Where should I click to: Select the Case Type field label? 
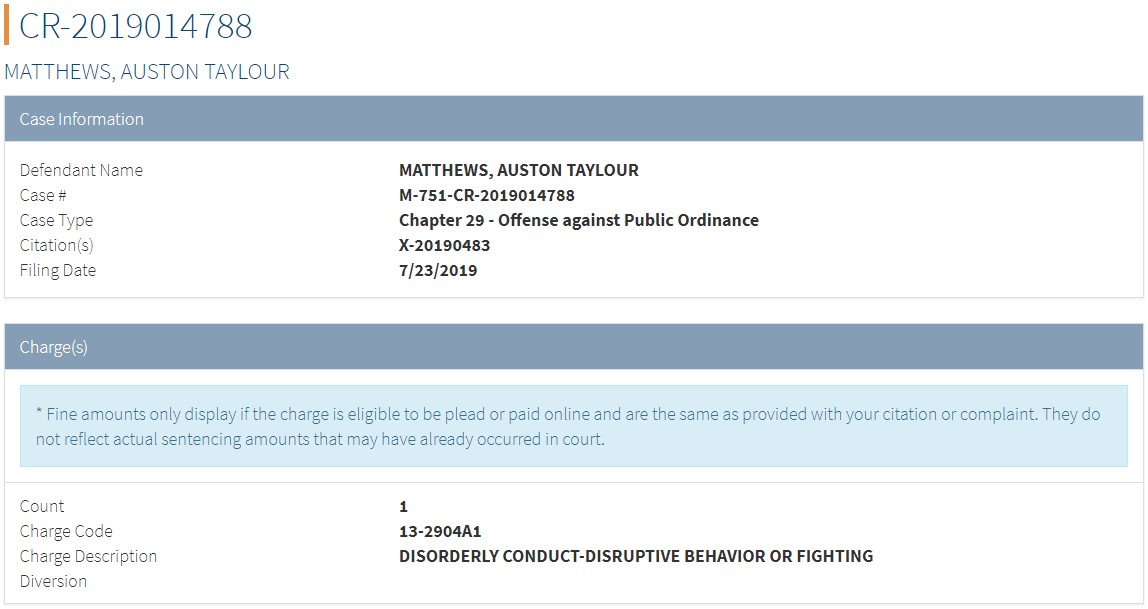pos(56,220)
